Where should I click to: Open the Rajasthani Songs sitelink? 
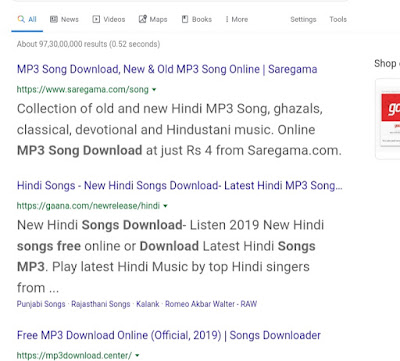point(101,304)
